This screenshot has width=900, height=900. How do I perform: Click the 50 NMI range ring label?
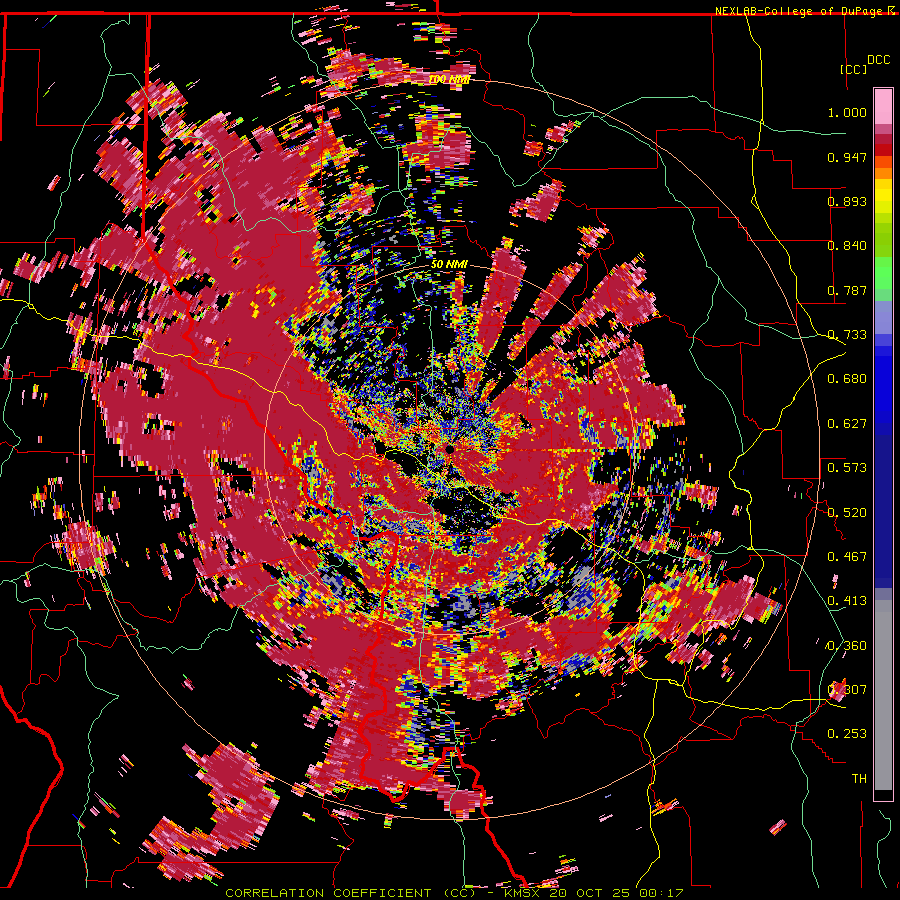tap(449, 265)
